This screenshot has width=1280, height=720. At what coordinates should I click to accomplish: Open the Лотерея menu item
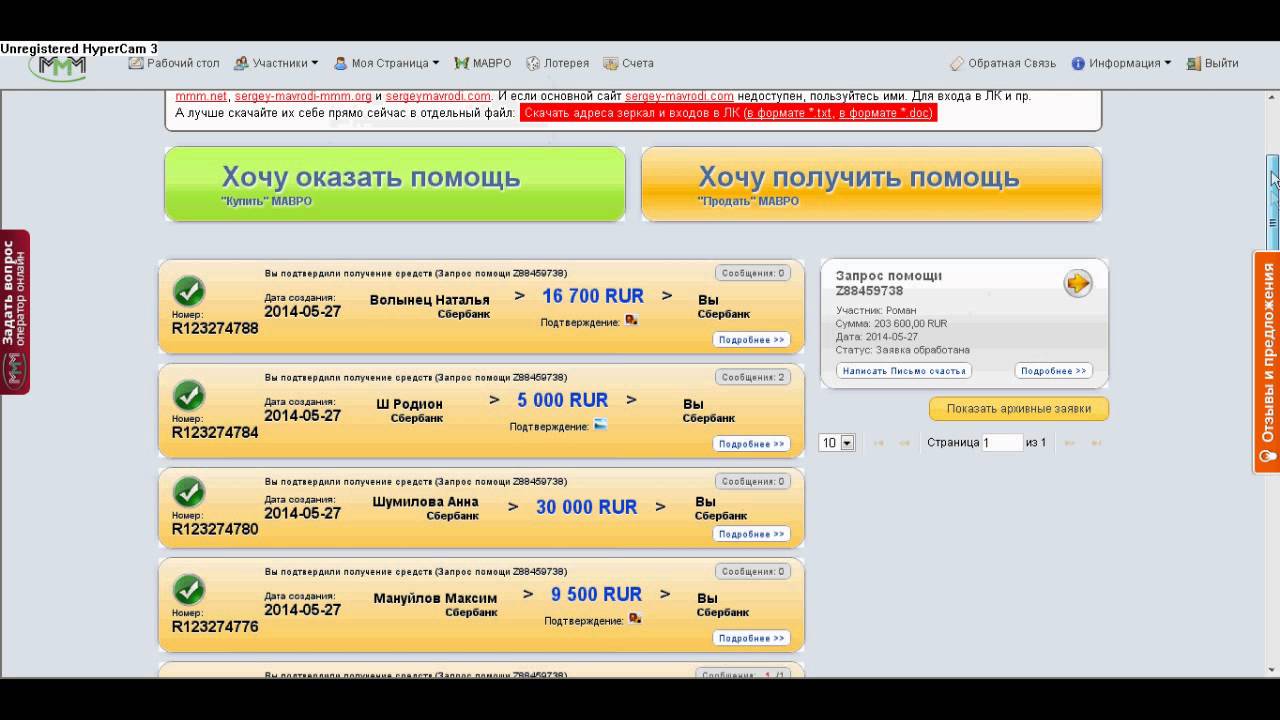(558, 63)
